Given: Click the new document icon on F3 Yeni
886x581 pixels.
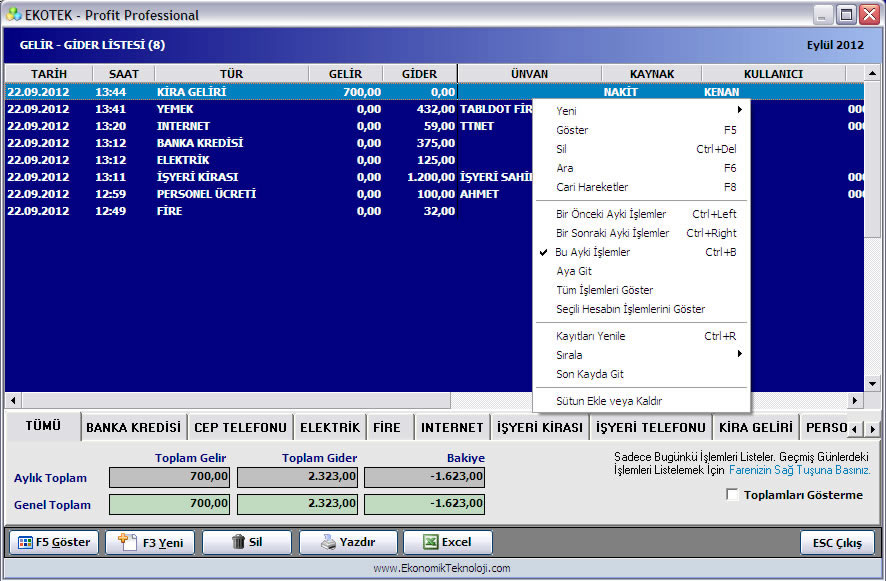Looking at the screenshot, I should 127,542.
